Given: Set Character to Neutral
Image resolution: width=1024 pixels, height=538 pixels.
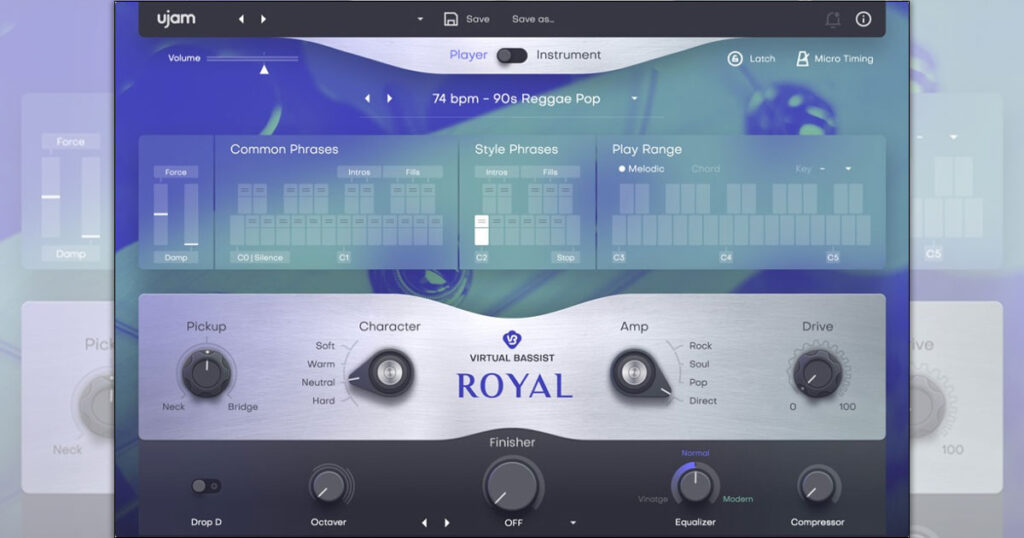Looking at the screenshot, I should pos(318,383).
